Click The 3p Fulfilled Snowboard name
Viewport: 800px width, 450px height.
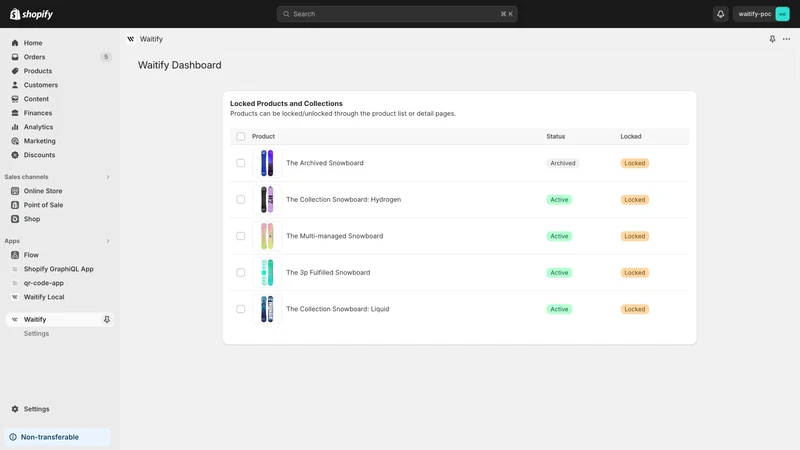tap(328, 272)
